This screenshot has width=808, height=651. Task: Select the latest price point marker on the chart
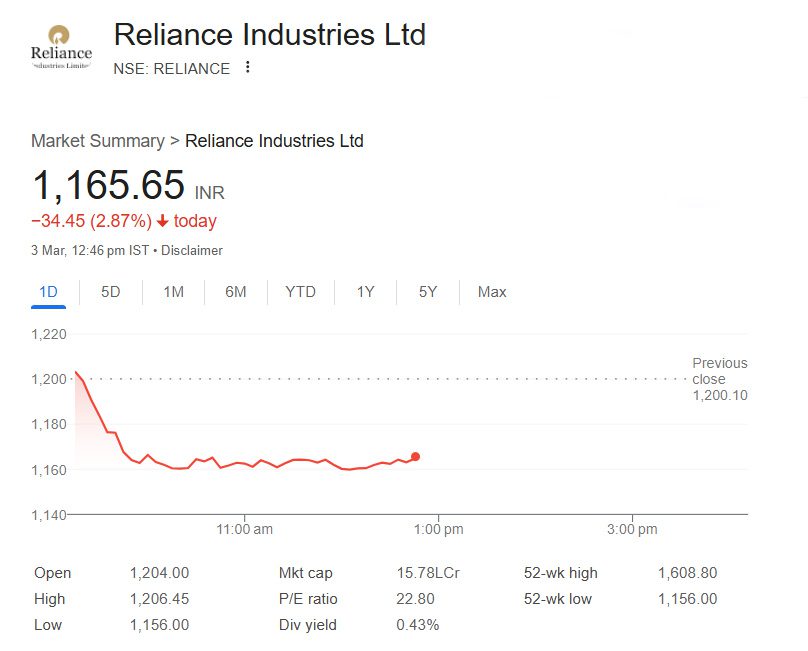click(x=416, y=455)
